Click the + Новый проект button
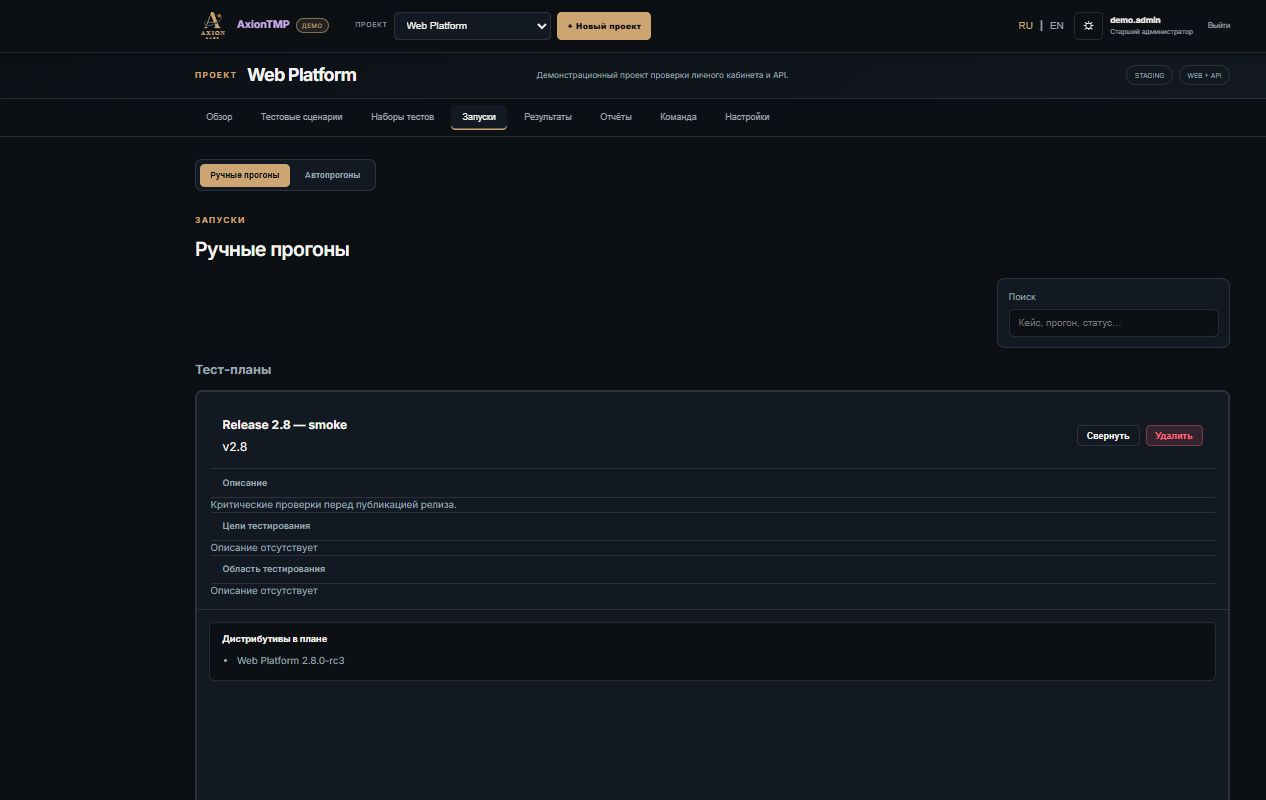 point(604,26)
